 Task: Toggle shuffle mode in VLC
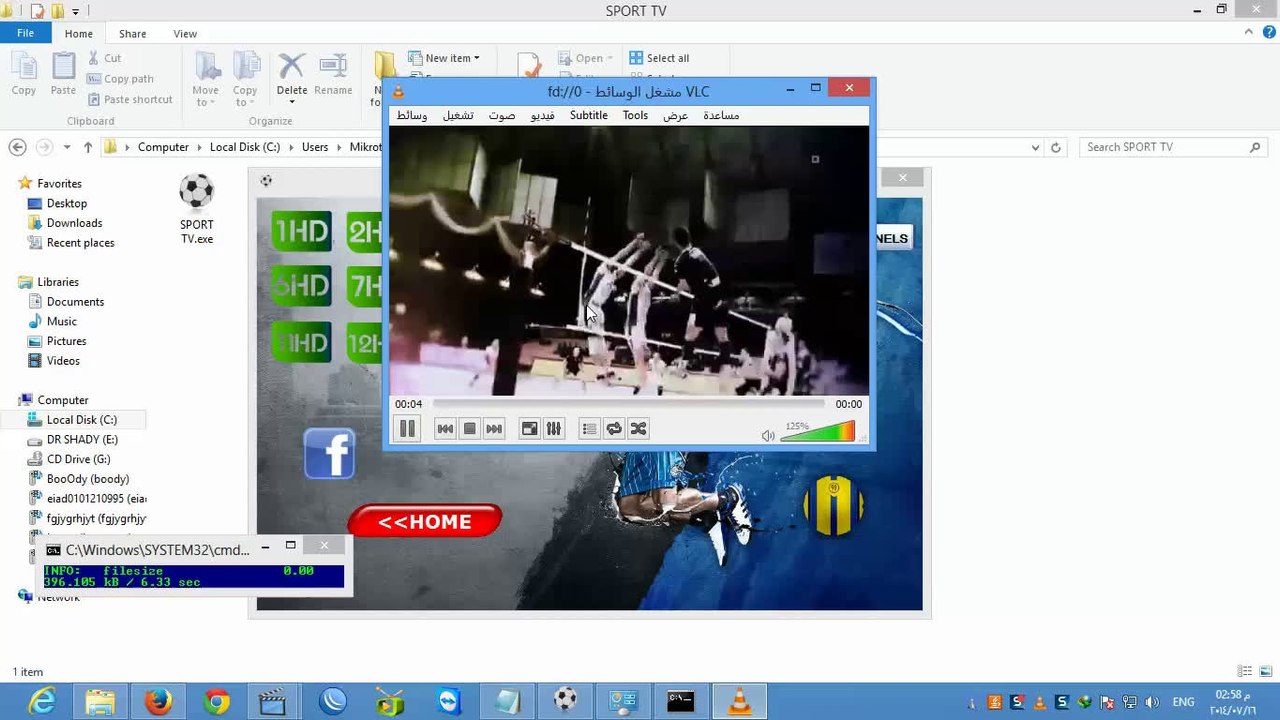point(638,429)
